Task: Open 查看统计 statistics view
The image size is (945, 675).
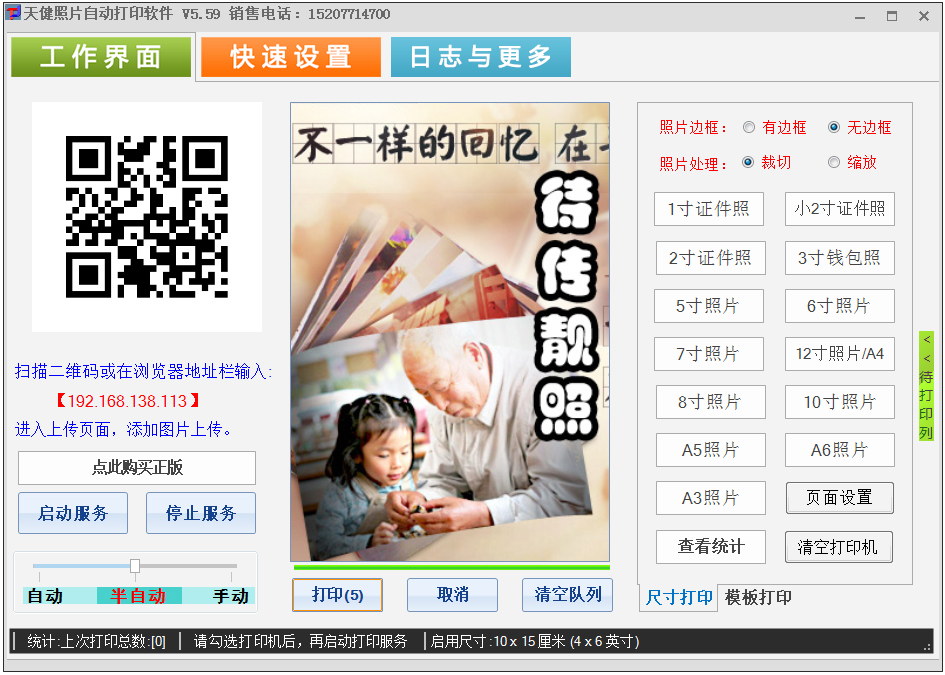Action: 711,547
